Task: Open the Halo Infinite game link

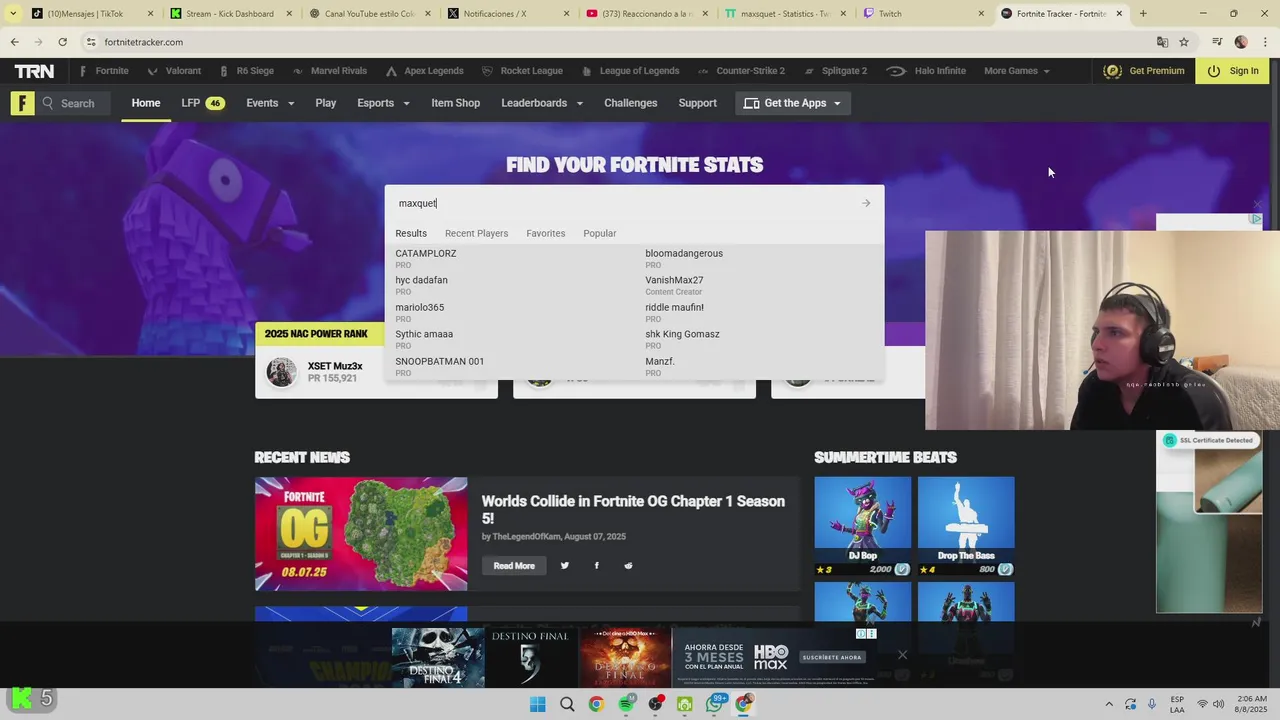Action: 927,71
